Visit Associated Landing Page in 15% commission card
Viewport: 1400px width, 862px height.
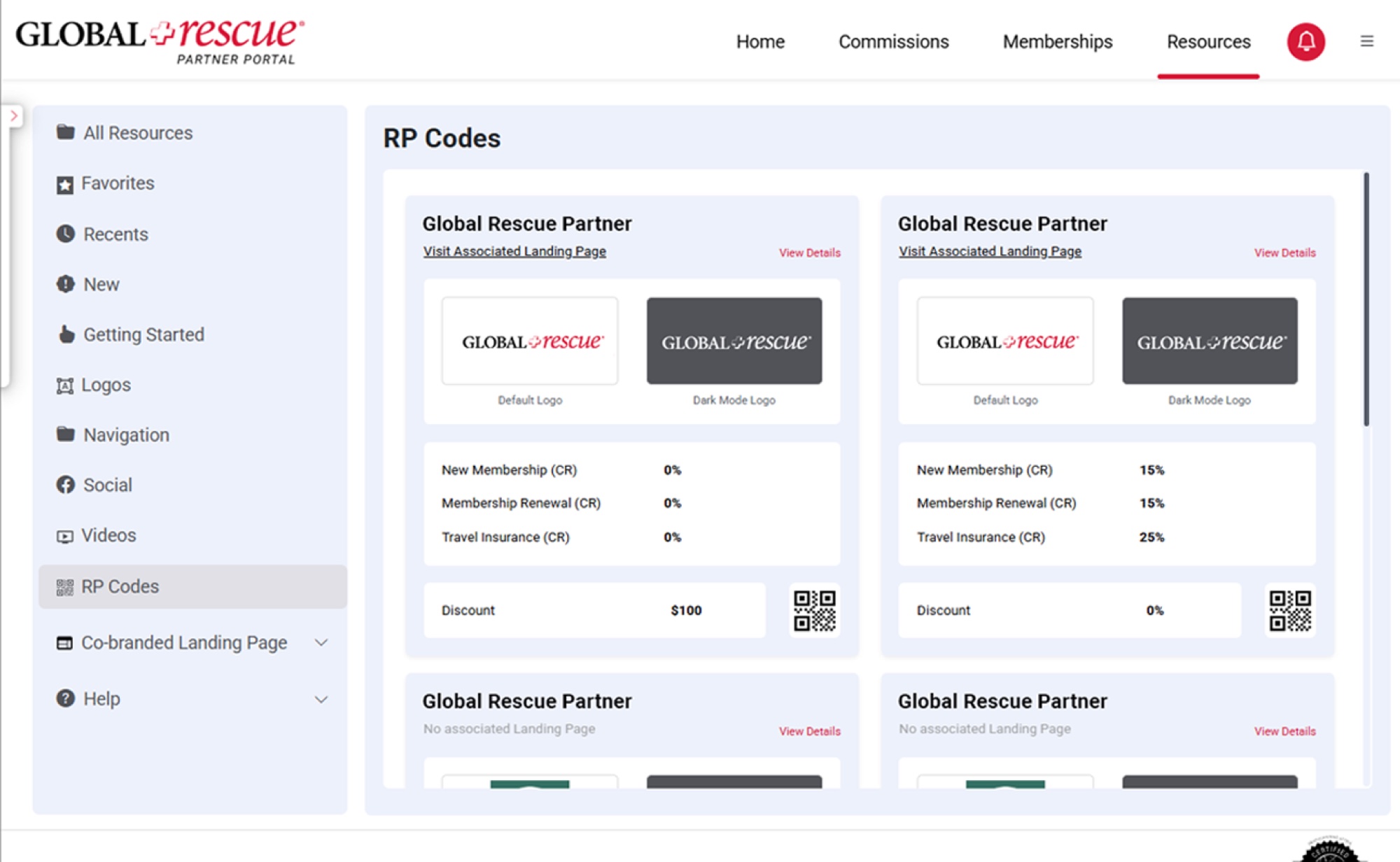pos(990,251)
